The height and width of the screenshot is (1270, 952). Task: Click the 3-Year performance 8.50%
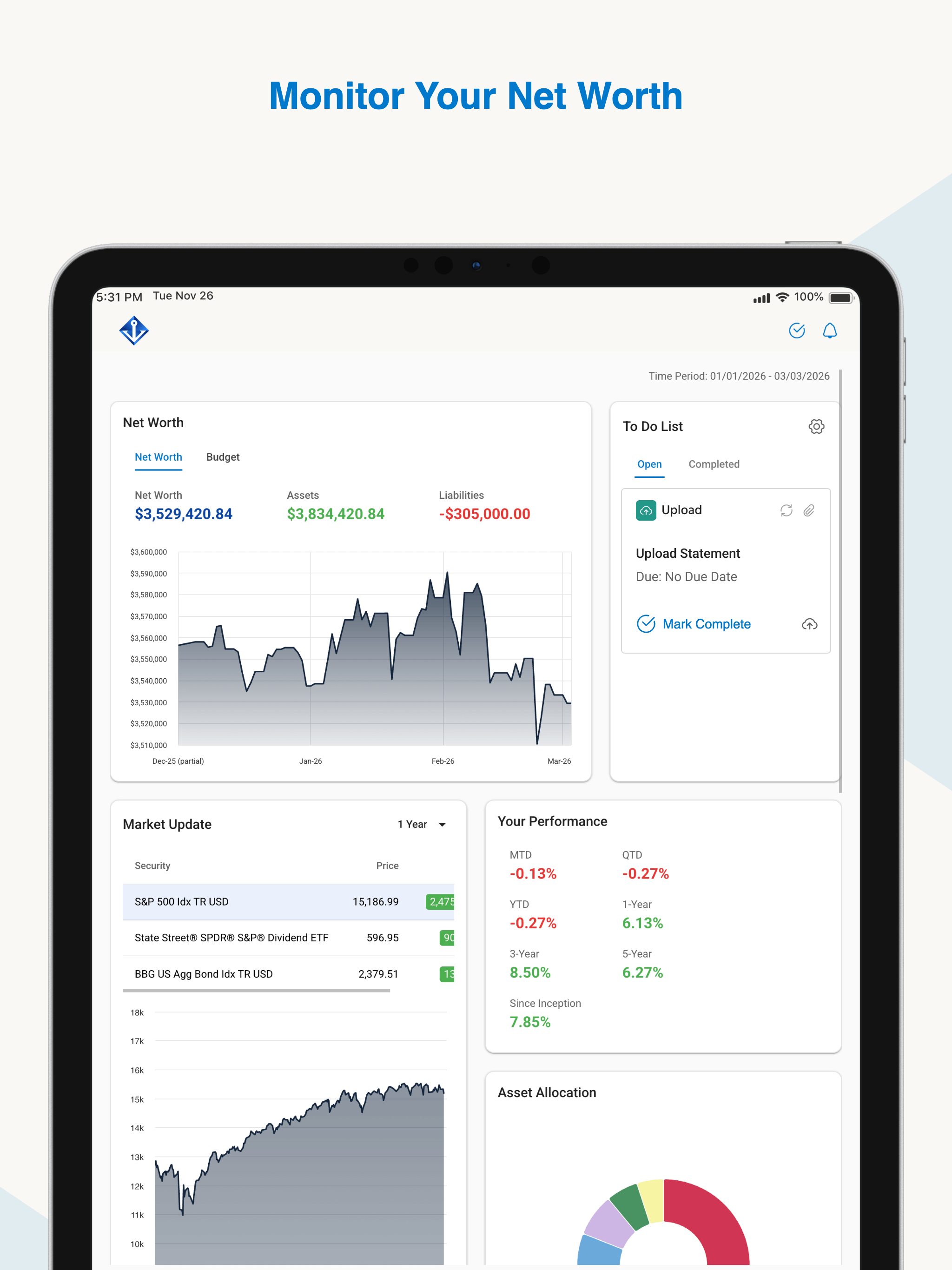(530, 972)
